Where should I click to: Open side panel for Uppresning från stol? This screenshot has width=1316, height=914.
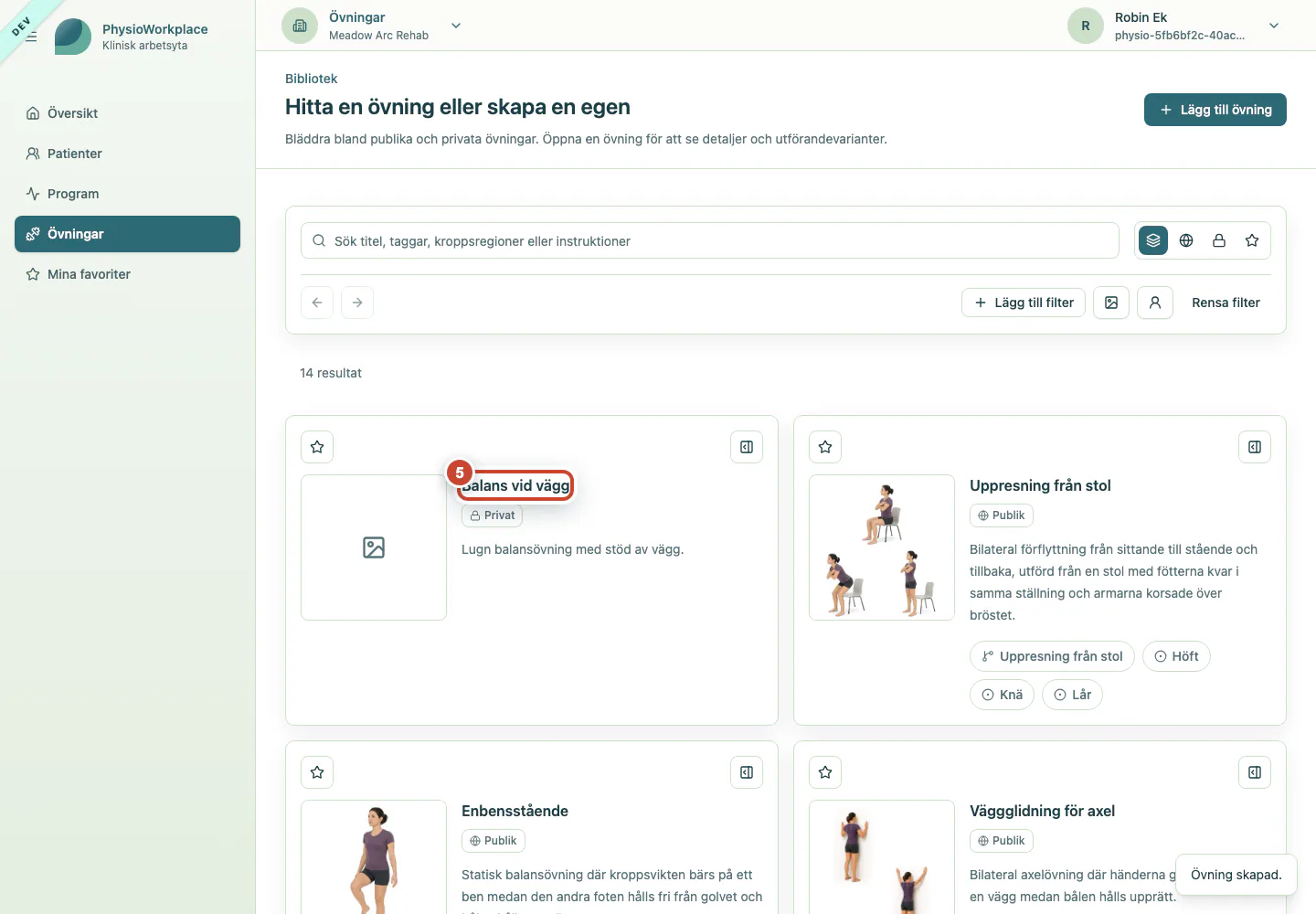[x=1255, y=447]
